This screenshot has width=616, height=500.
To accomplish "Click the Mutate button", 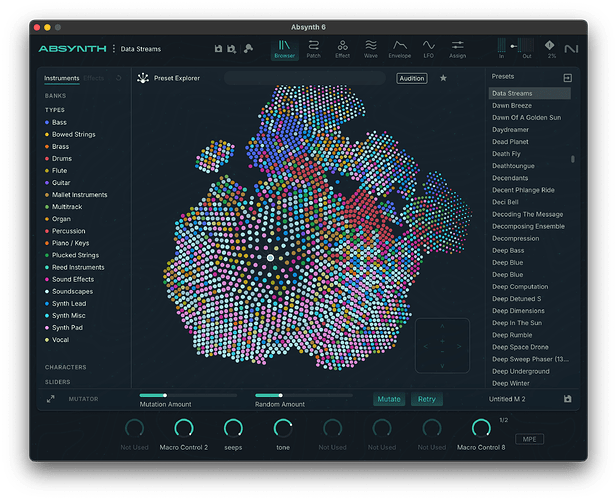I will (389, 399).
